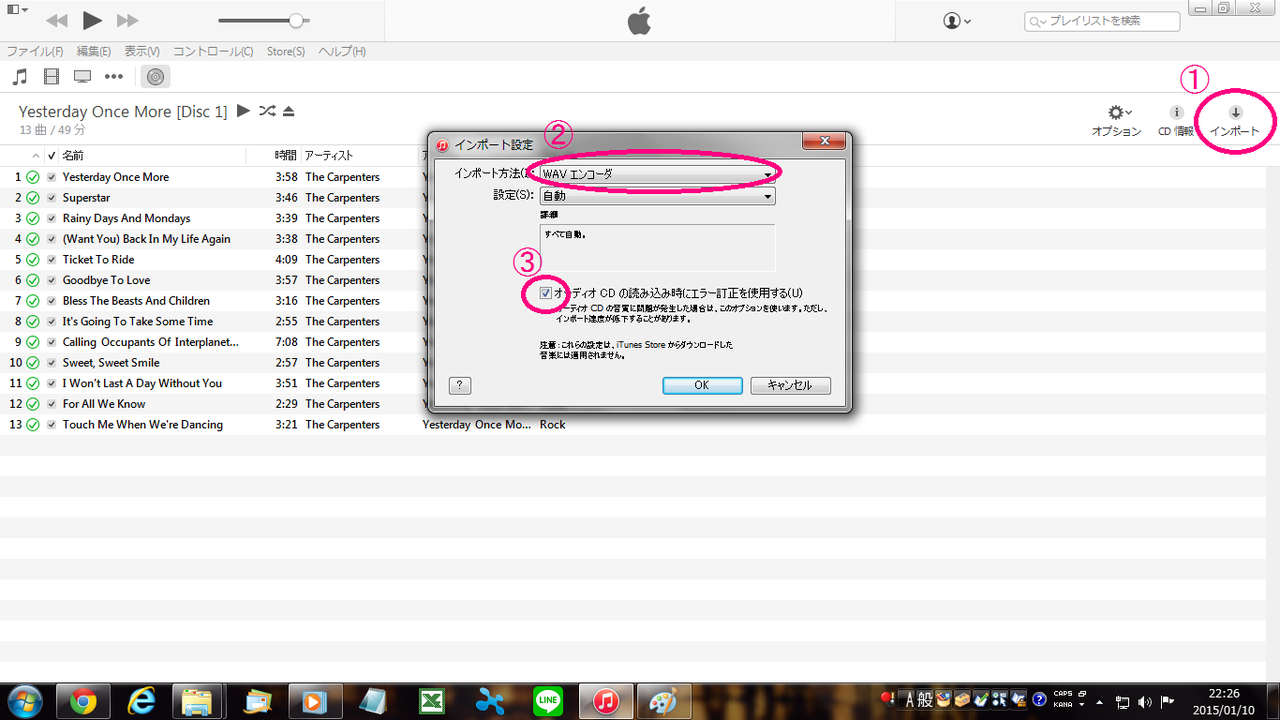This screenshot has width=1280, height=720.
Task: Open the ファイル(F) menu
Action: (x=35, y=51)
